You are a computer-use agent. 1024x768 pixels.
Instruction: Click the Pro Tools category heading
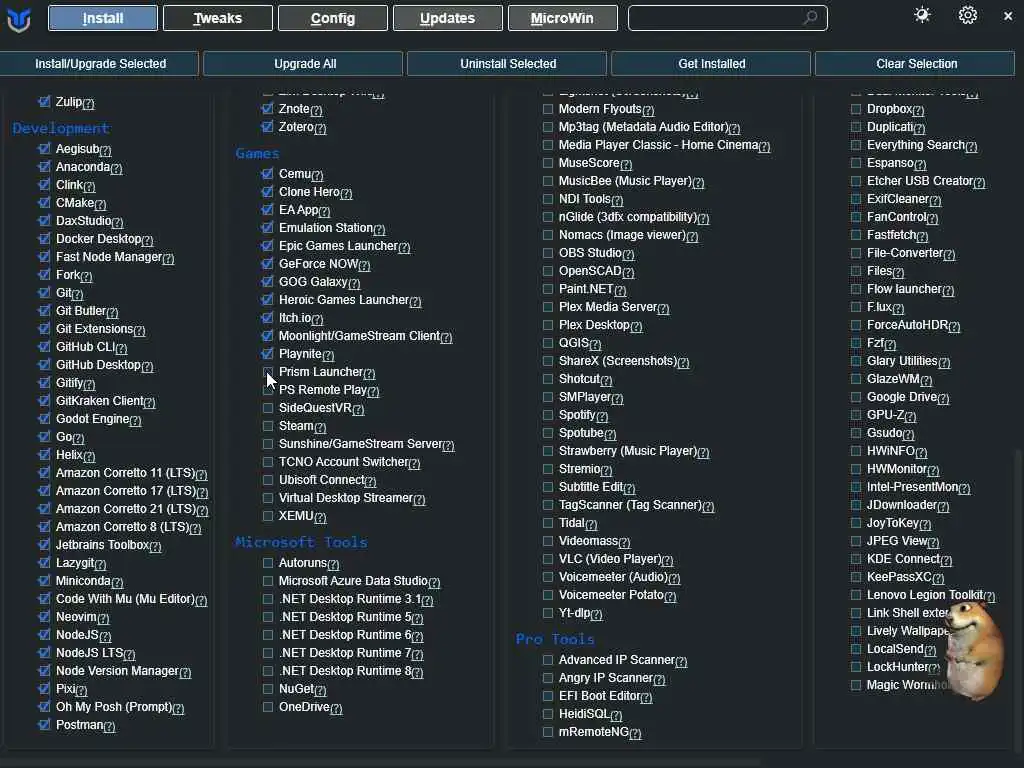click(x=555, y=639)
